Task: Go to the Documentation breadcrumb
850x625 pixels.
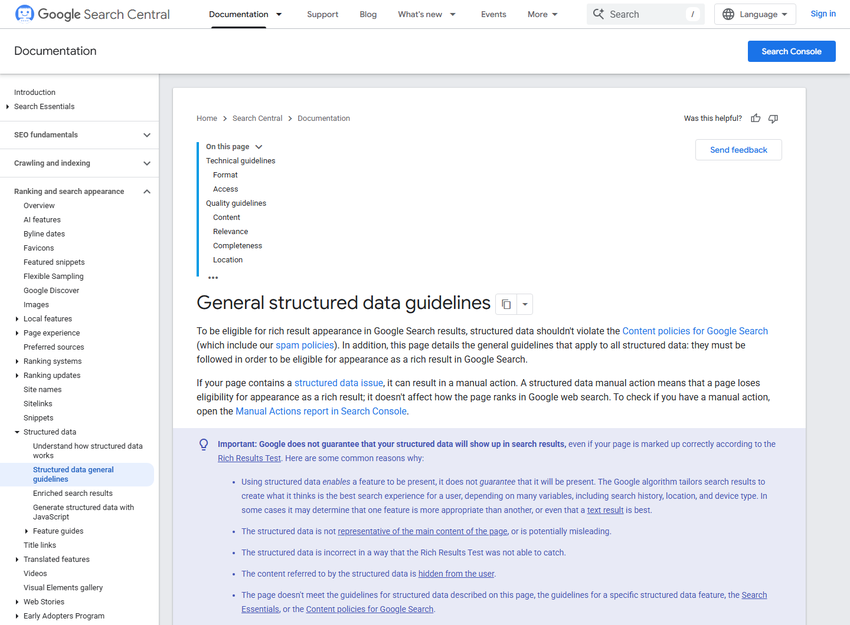Action: [x=324, y=118]
